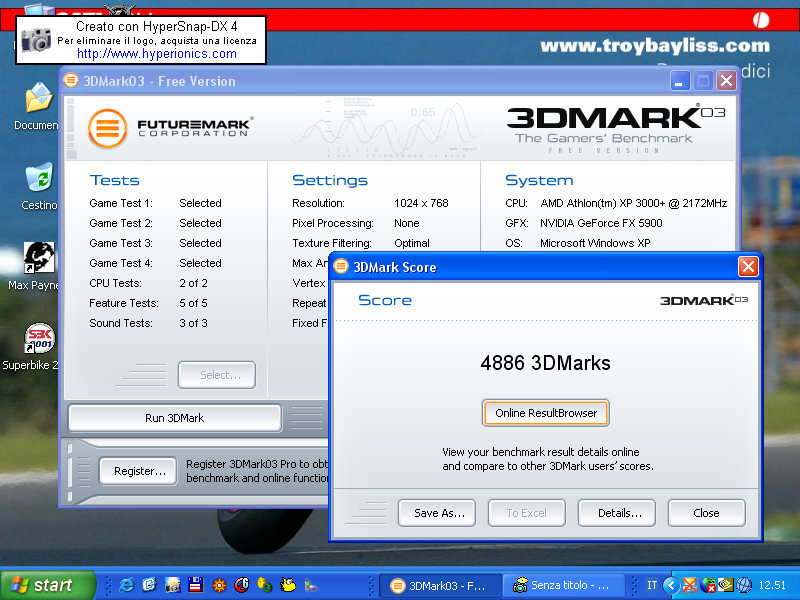Click the Microsoft Windows XP OS text
Screen dimensions: 800x600
595,243
